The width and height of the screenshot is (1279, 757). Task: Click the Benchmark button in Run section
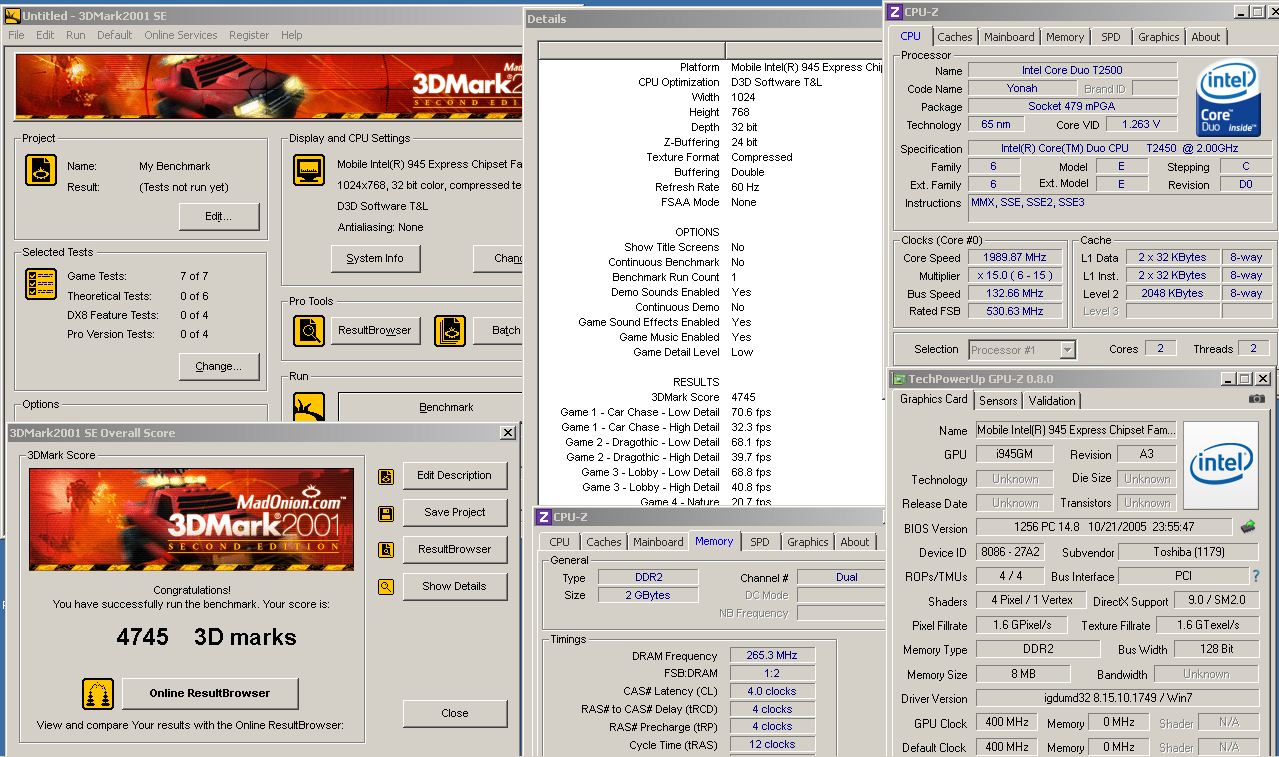[446, 407]
